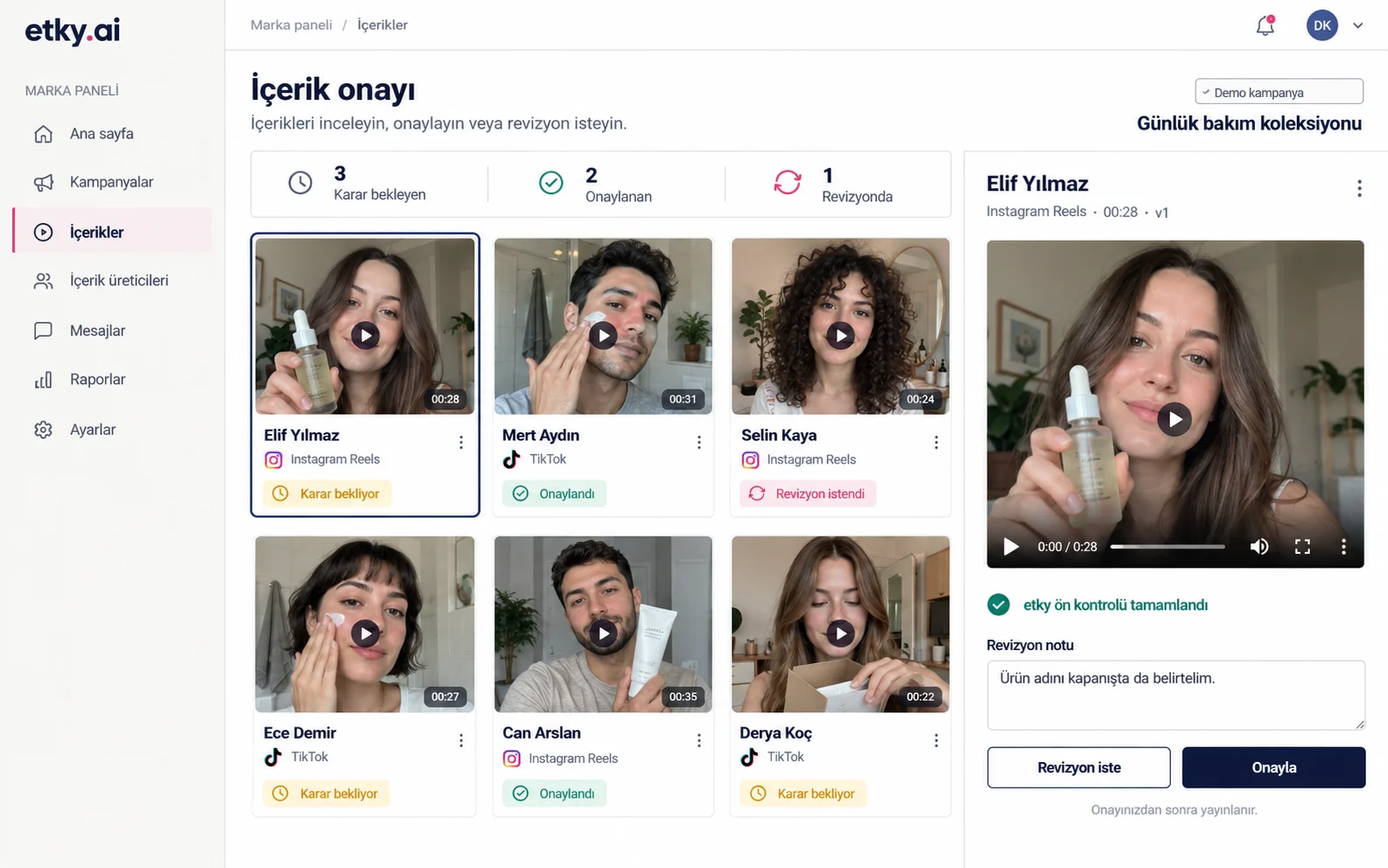This screenshot has height=868, width=1388.
Task: Play Selin Kaya card video
Action: (841, 335)
